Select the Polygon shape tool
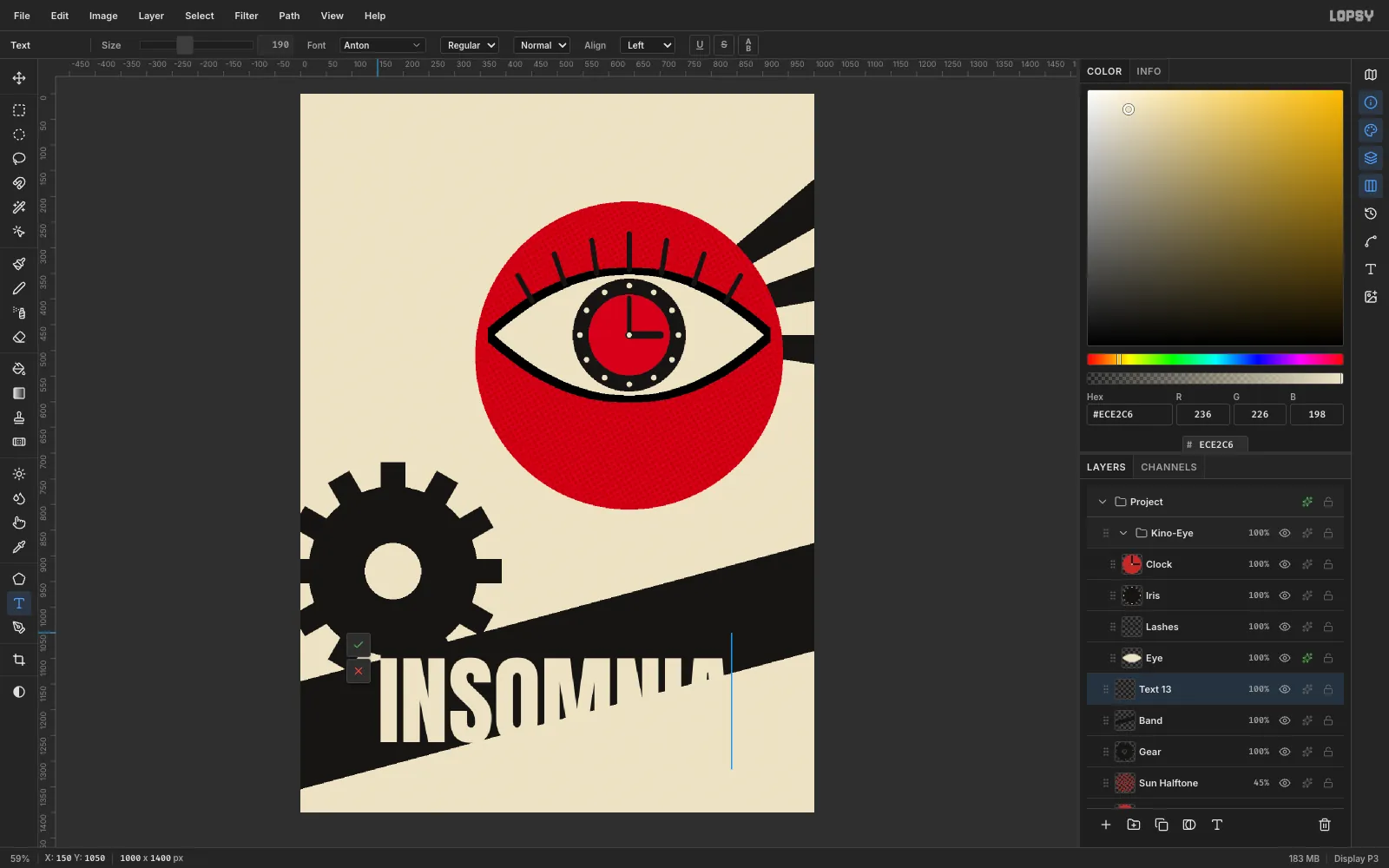Screen dimensions: 1389x868 tap(19, 579)
